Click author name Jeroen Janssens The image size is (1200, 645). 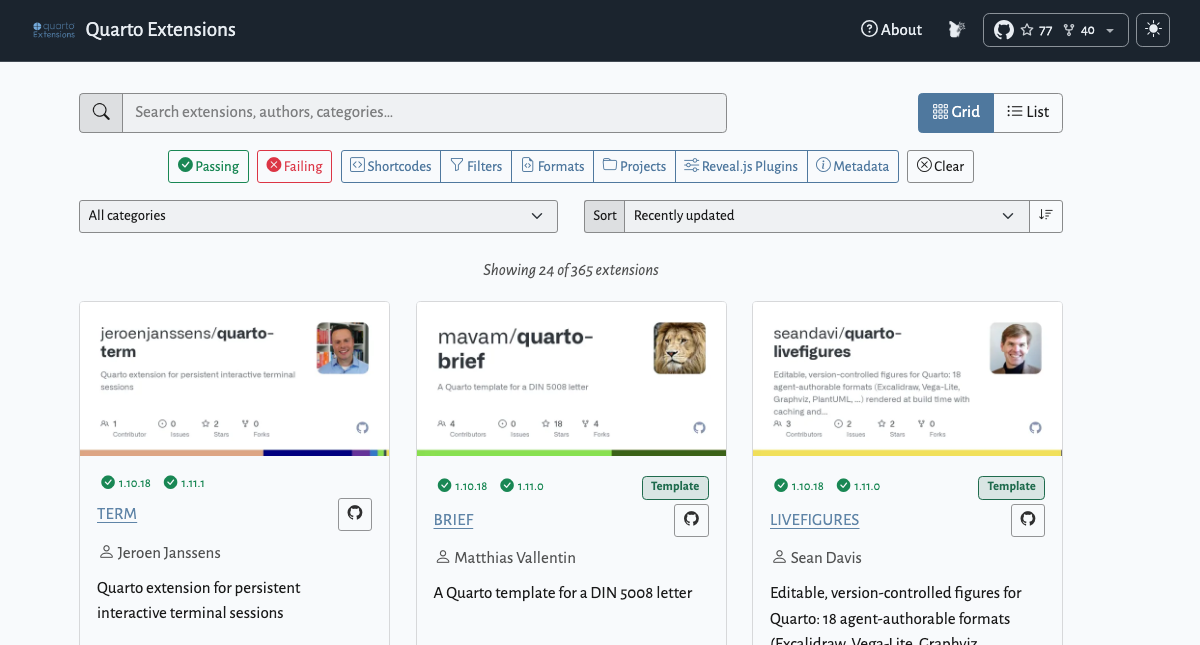[169, 553]
